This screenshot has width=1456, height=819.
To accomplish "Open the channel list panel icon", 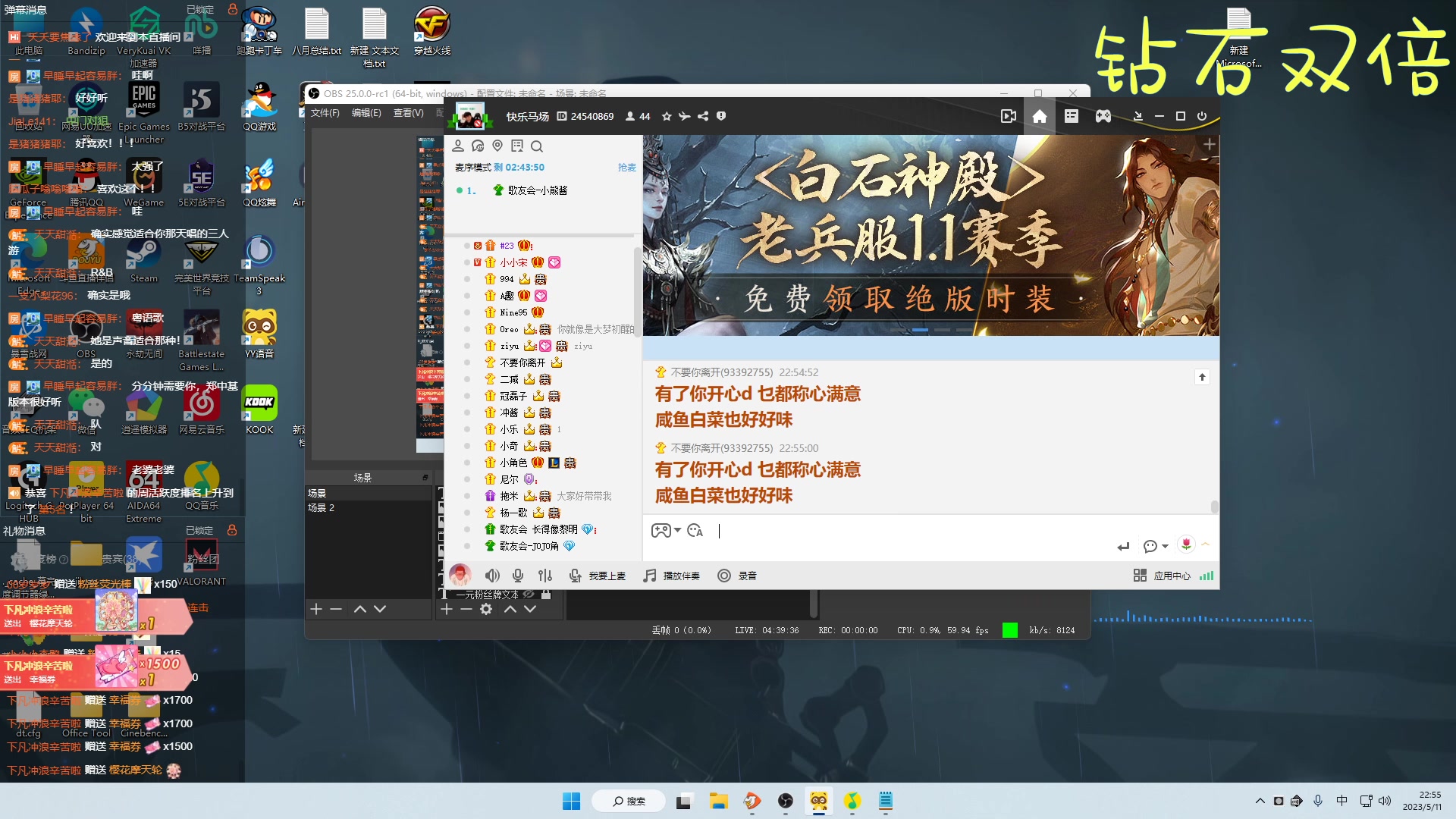I will point(1071,116).
